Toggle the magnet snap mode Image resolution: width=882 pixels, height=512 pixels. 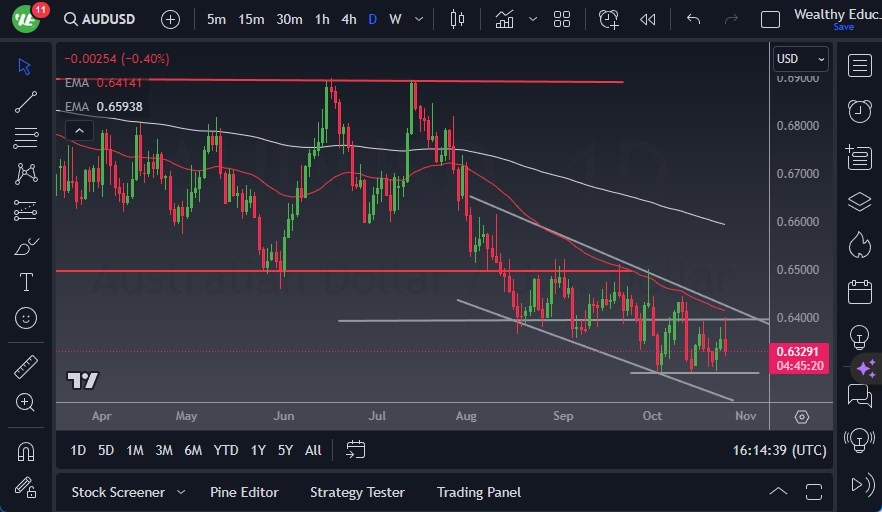pyautogui.click(x=26, y=450)
